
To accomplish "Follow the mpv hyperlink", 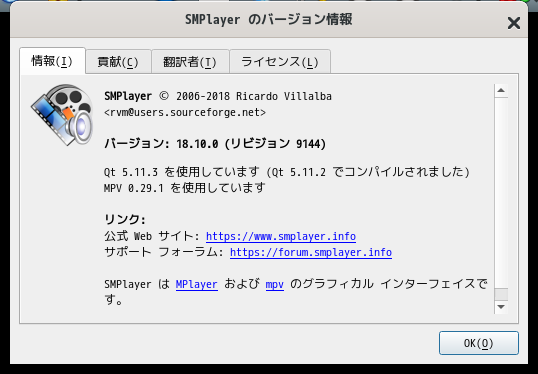I will pyautogui.click(x=274, y=284).
